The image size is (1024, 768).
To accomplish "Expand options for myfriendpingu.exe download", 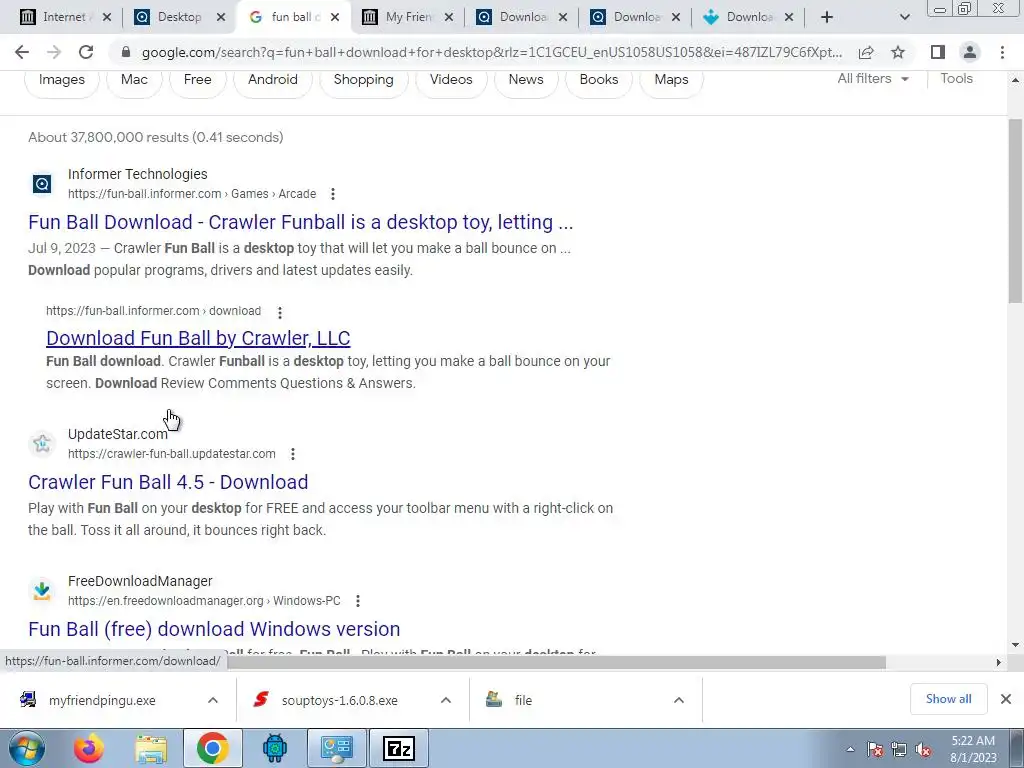I will (x=213, y=700).
